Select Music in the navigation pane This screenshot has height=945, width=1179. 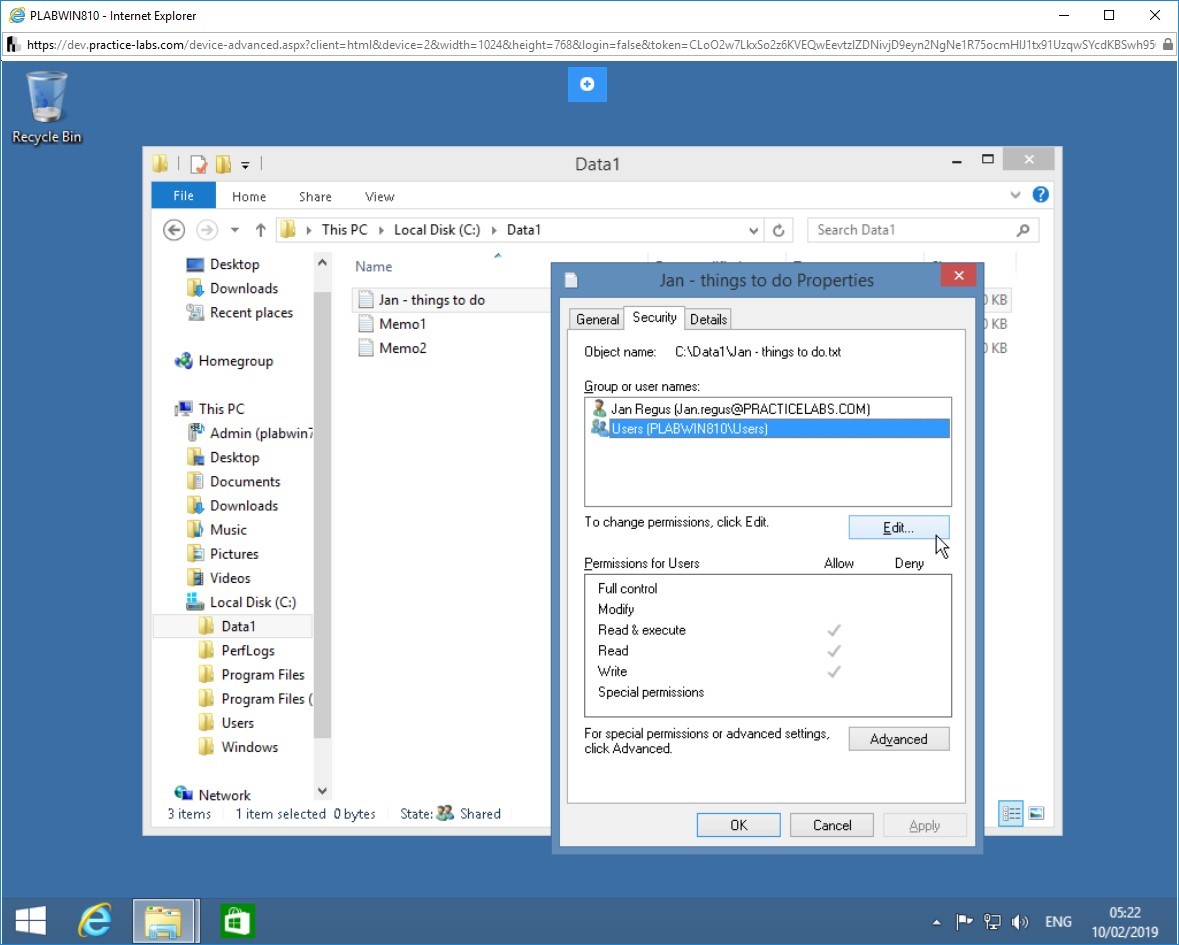(228, 530)
